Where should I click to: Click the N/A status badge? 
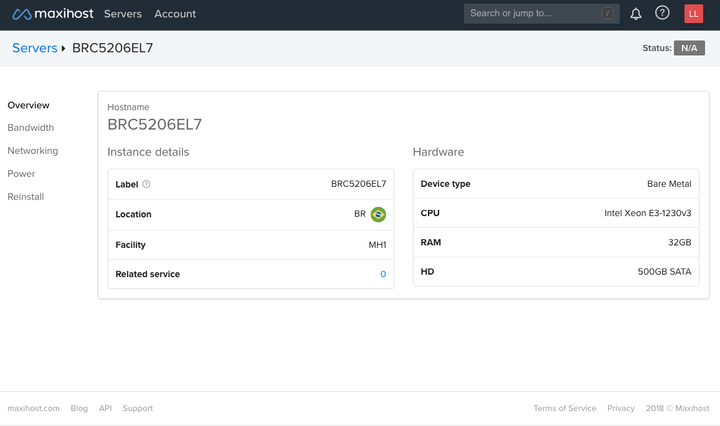(689, 48)
